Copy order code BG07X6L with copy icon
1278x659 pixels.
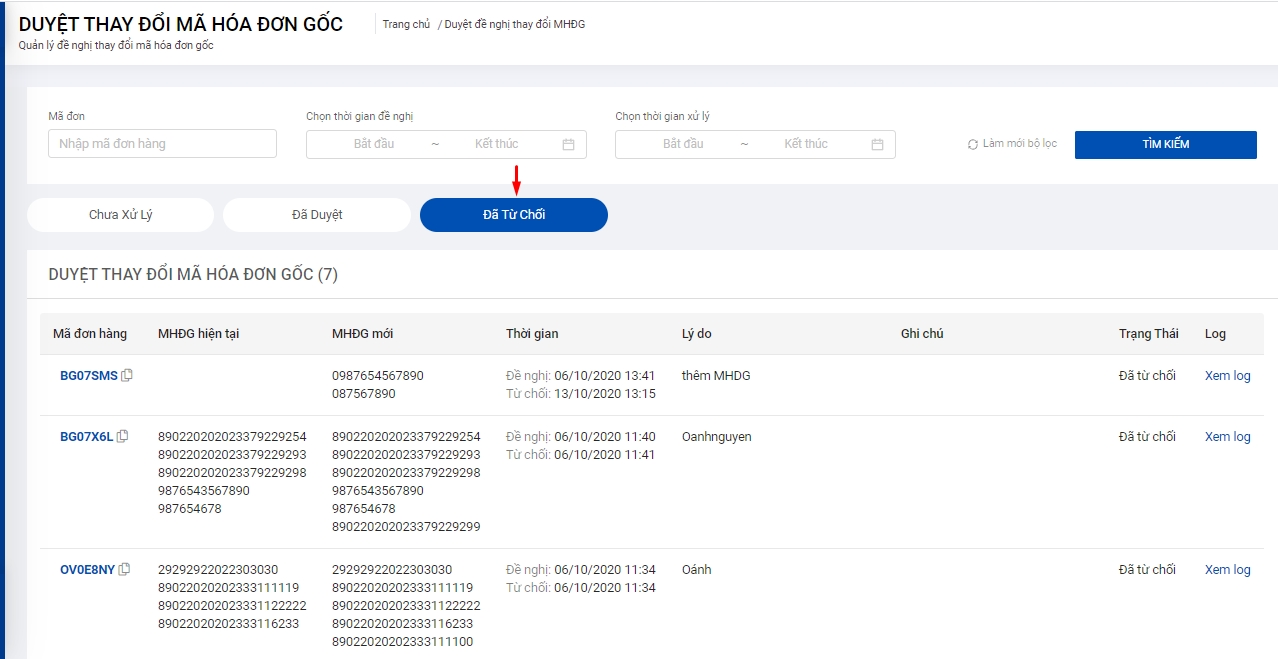click(123, 436)
